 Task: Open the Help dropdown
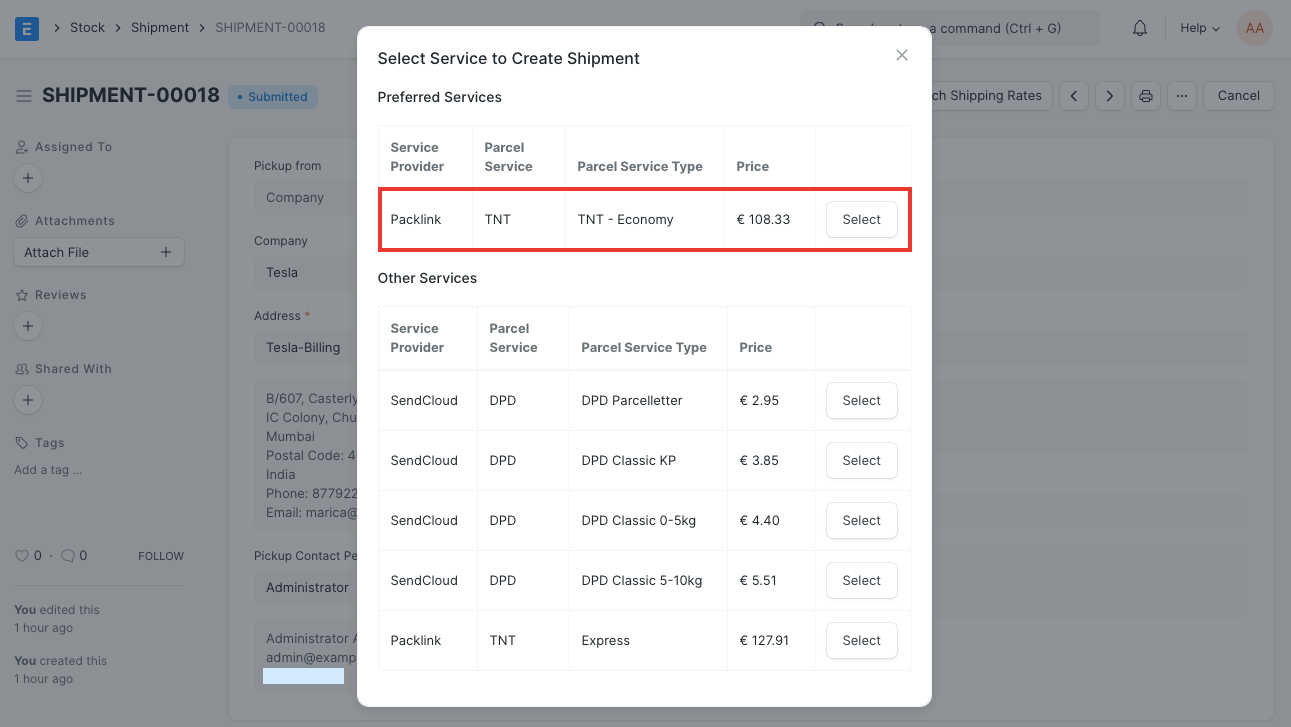click(x=1199, y=28)
